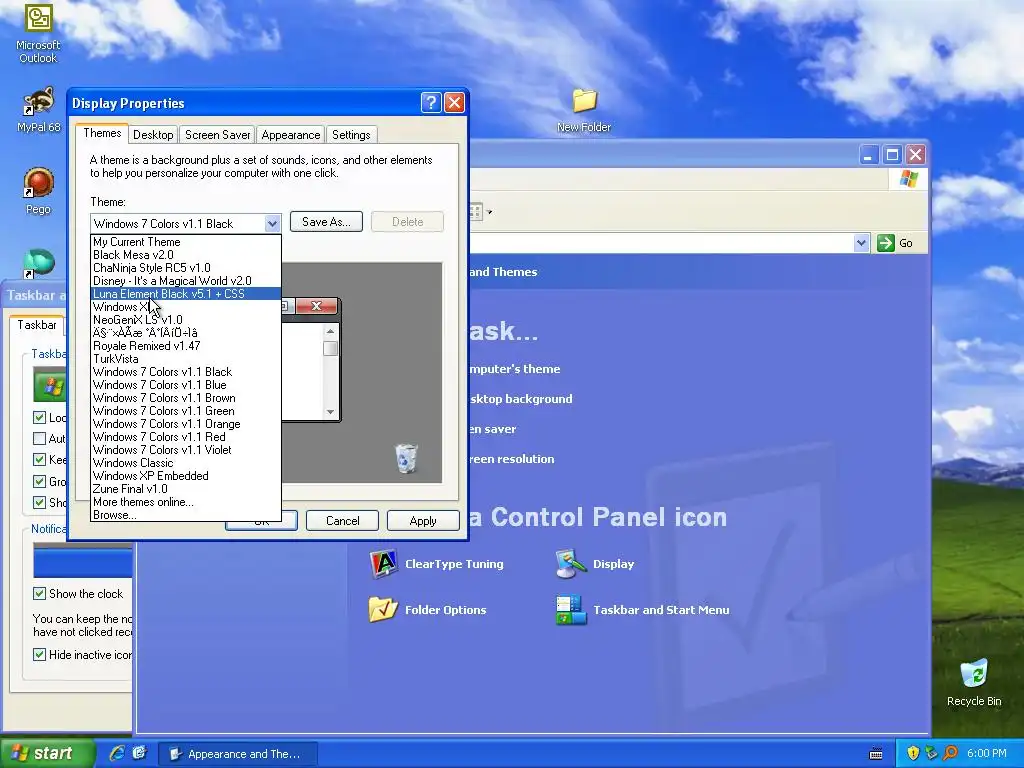1024x768 pixels.
Task: Open the Microsoft Outlook desktop icon
Action: pos(39,33)
